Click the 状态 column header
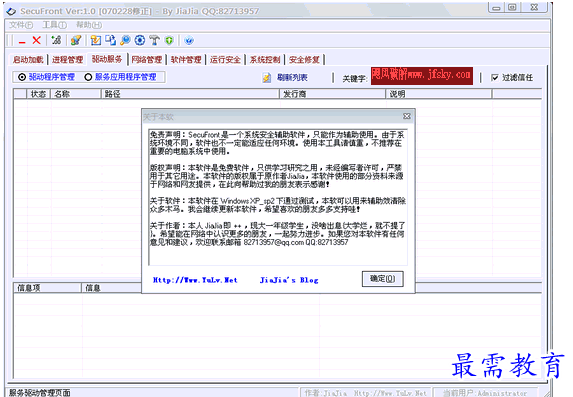This screenshot has height=397, width=573. [38, 94]
